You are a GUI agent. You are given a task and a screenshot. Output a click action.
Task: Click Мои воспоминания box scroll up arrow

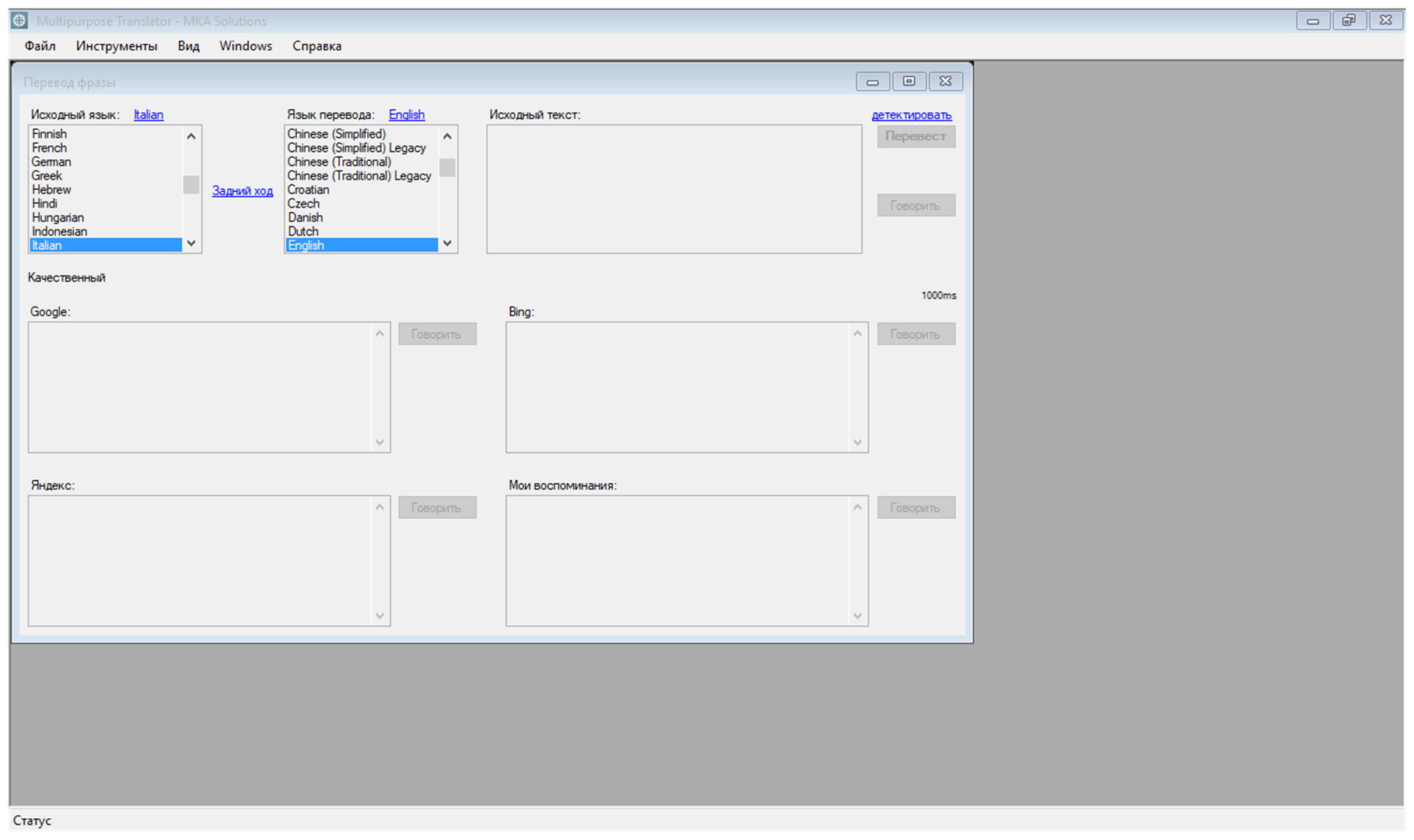tap(858, 506)
